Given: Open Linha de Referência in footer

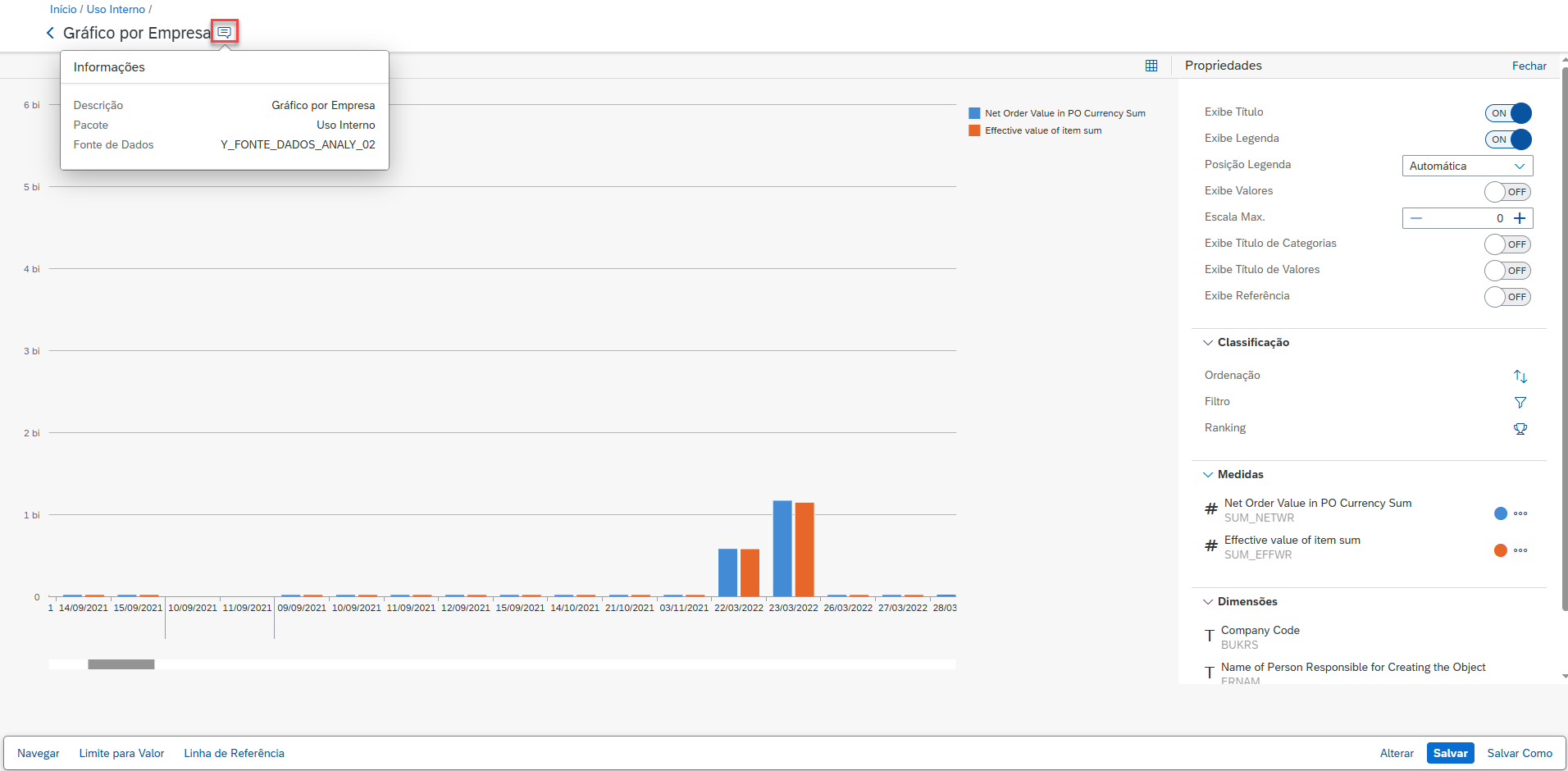Looking at the screenshot, I should pyautogui.click(x=234, y=753).
